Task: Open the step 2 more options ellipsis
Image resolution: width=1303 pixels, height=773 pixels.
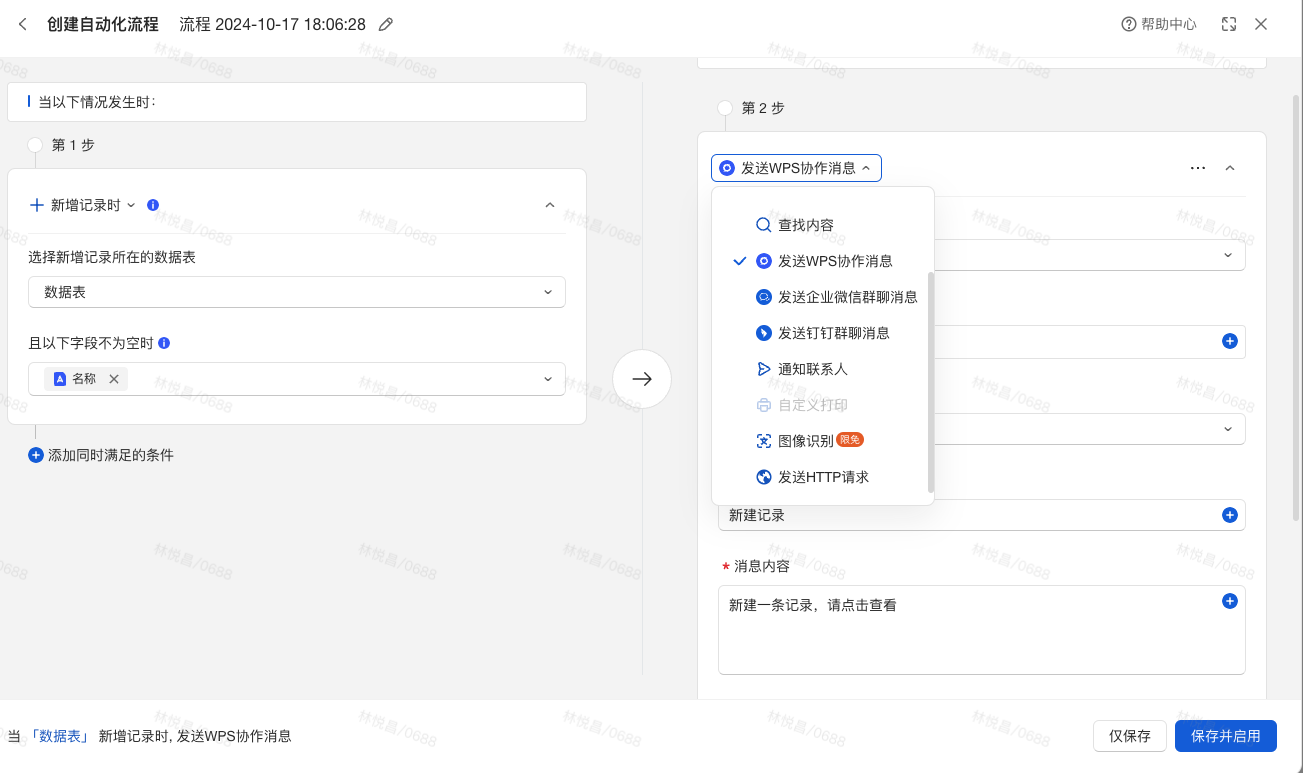Action: point(1198,168)
